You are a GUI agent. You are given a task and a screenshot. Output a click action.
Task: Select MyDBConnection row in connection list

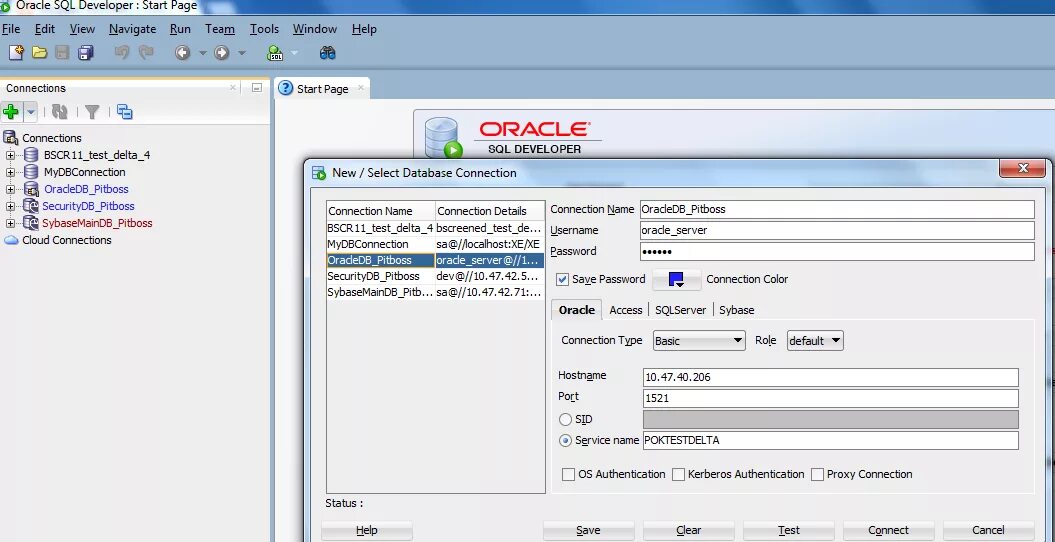435,244
